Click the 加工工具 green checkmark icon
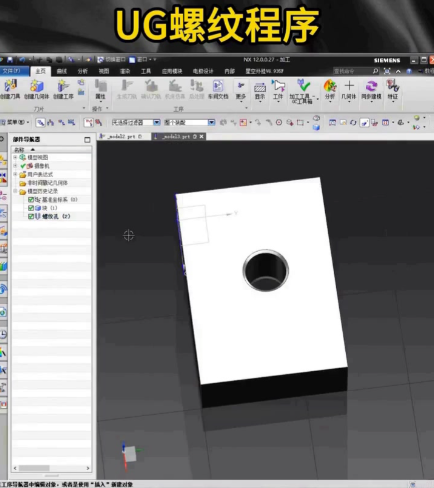The height and width of the screenshot is (488, 434). tap(303, 85)
